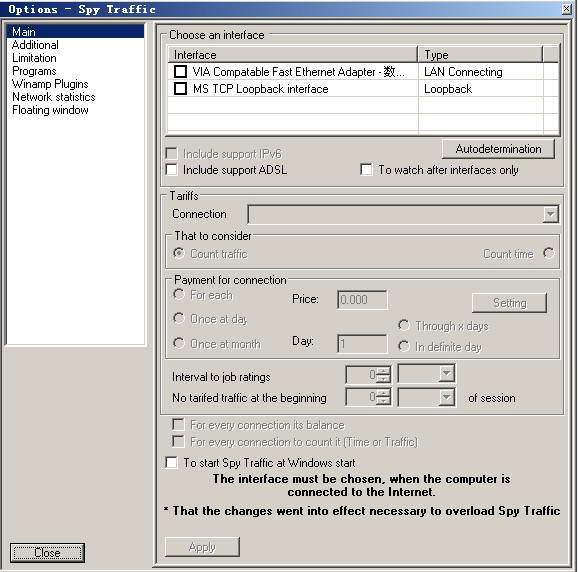Click the Day input field

click(362, 344)
